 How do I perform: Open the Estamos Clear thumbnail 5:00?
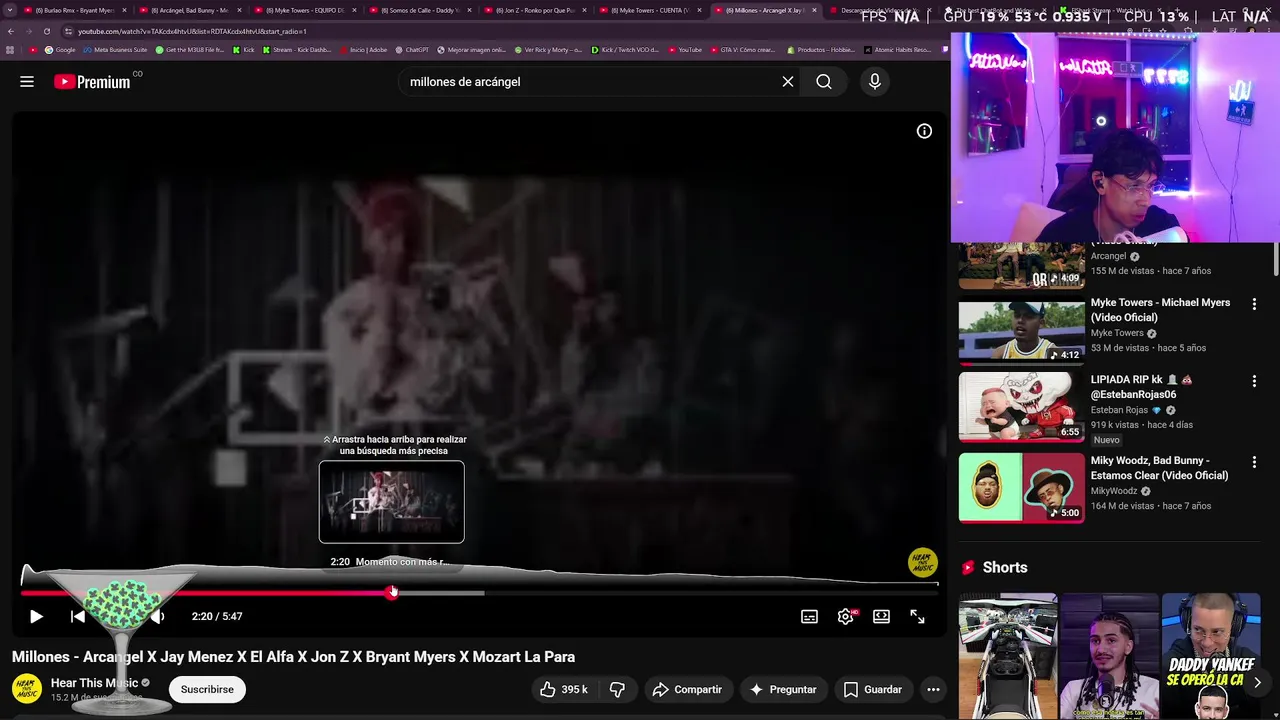(1022, 488)
